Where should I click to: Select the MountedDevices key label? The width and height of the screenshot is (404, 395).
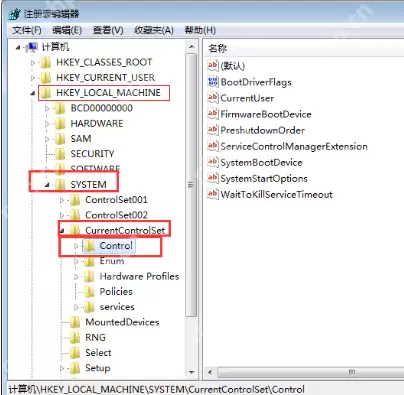[x=122, y=322]
